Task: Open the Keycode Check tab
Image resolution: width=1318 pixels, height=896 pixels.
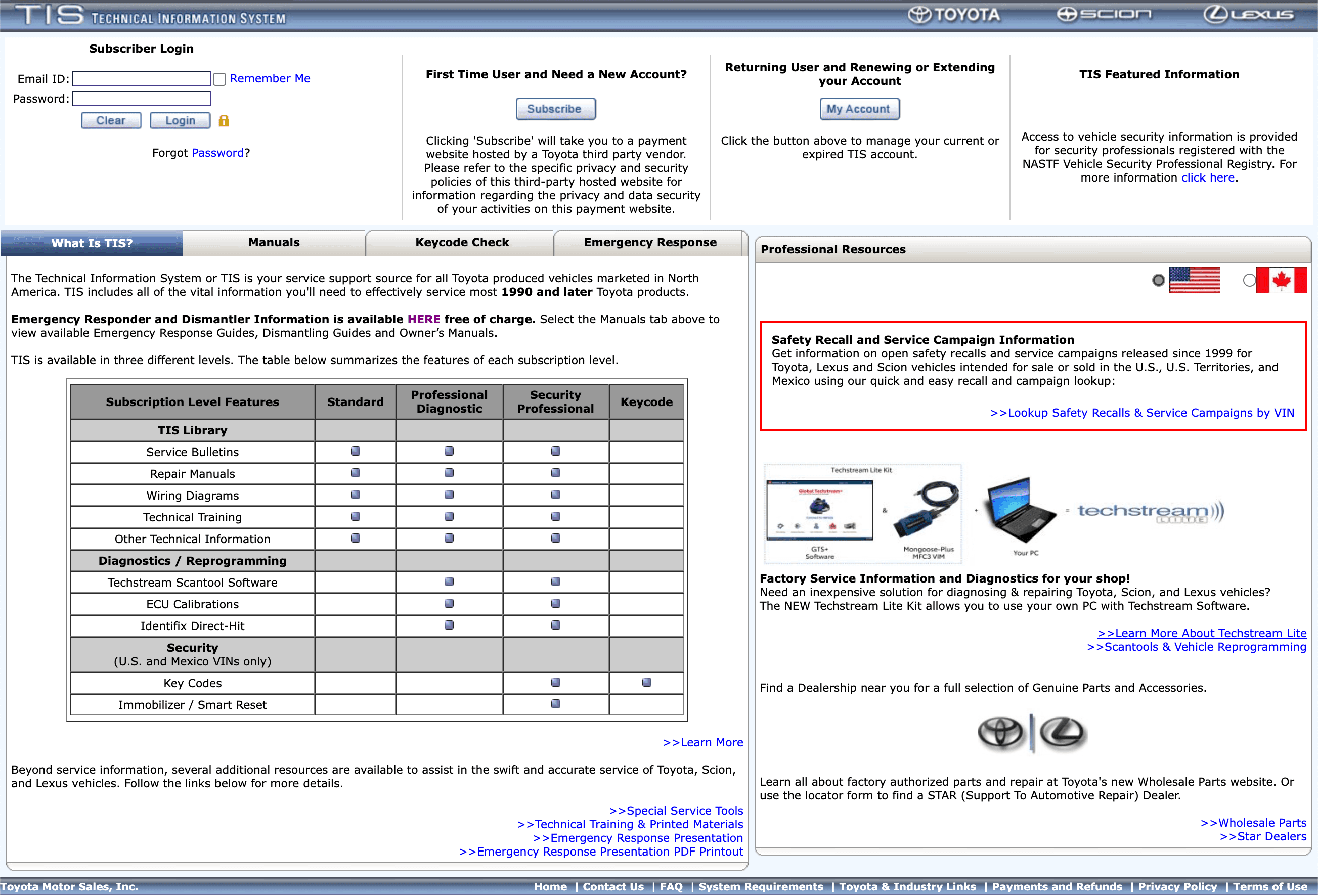Action: pyautogui.click(x=462, y=243)
